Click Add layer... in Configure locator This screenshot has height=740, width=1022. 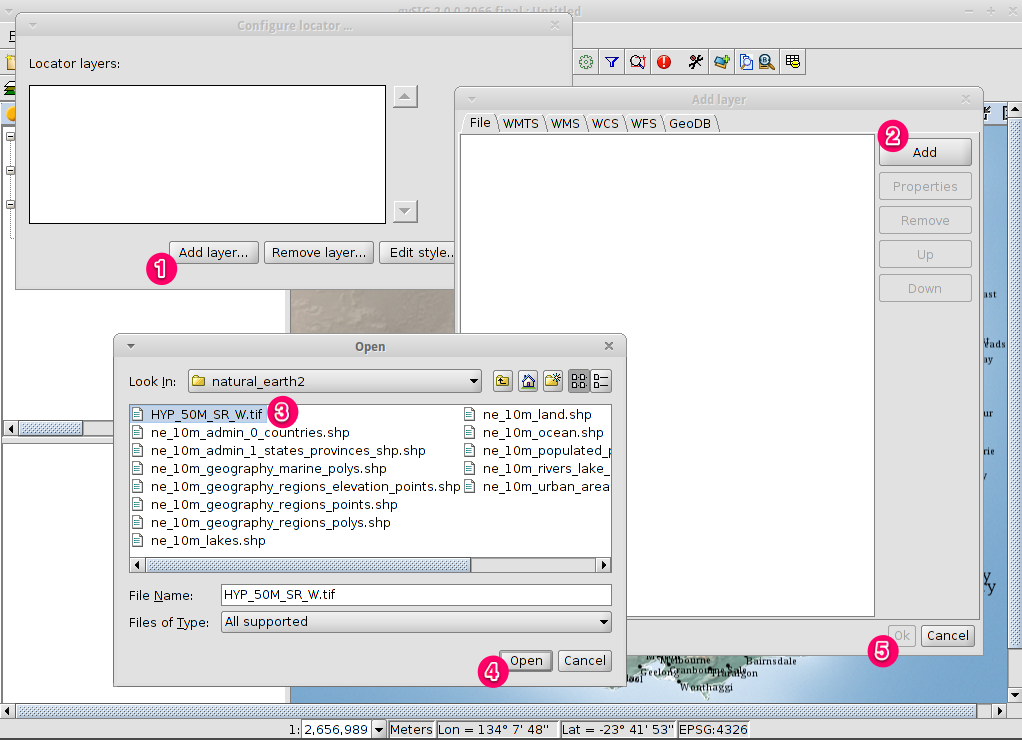(214, 252)
